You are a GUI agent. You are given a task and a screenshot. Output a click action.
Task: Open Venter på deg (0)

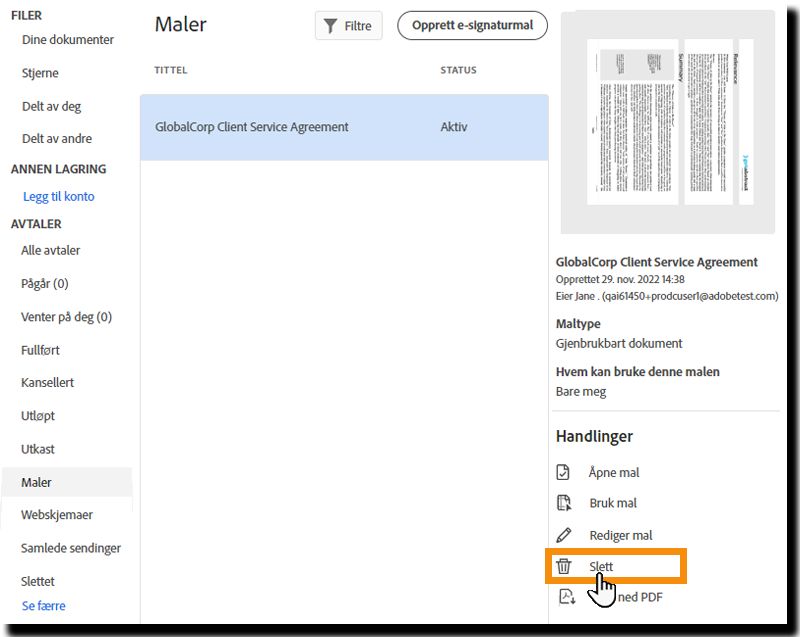66,317
